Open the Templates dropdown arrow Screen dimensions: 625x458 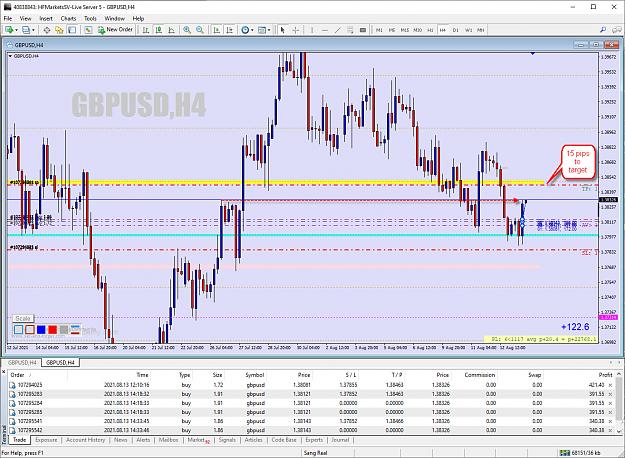click(269, 30)
